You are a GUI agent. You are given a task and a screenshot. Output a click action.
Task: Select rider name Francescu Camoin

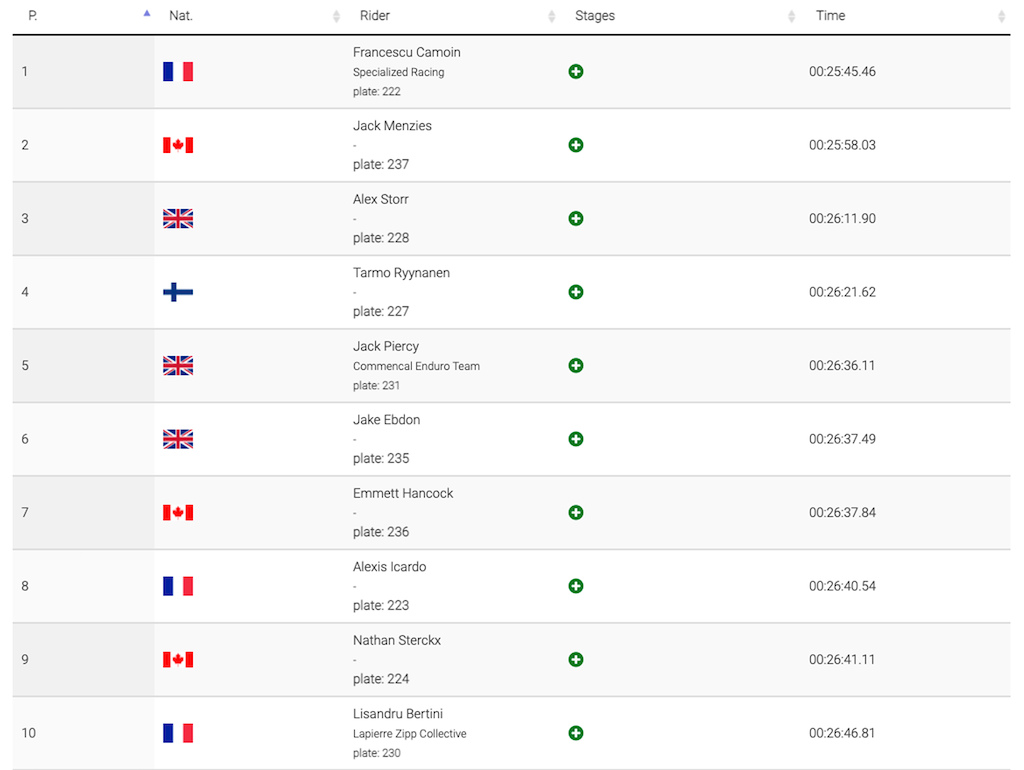[406, 52]
